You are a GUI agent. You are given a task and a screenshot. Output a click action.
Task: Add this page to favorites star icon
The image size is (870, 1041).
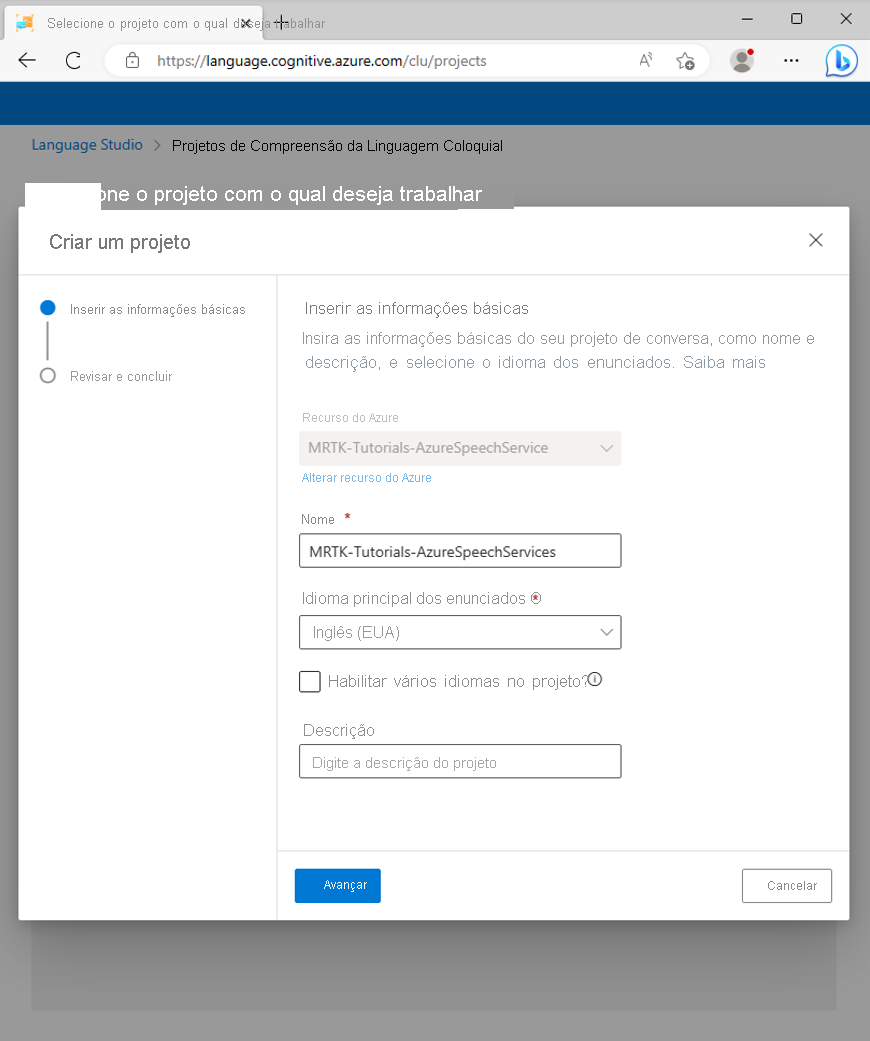click(x=685, y=60)
